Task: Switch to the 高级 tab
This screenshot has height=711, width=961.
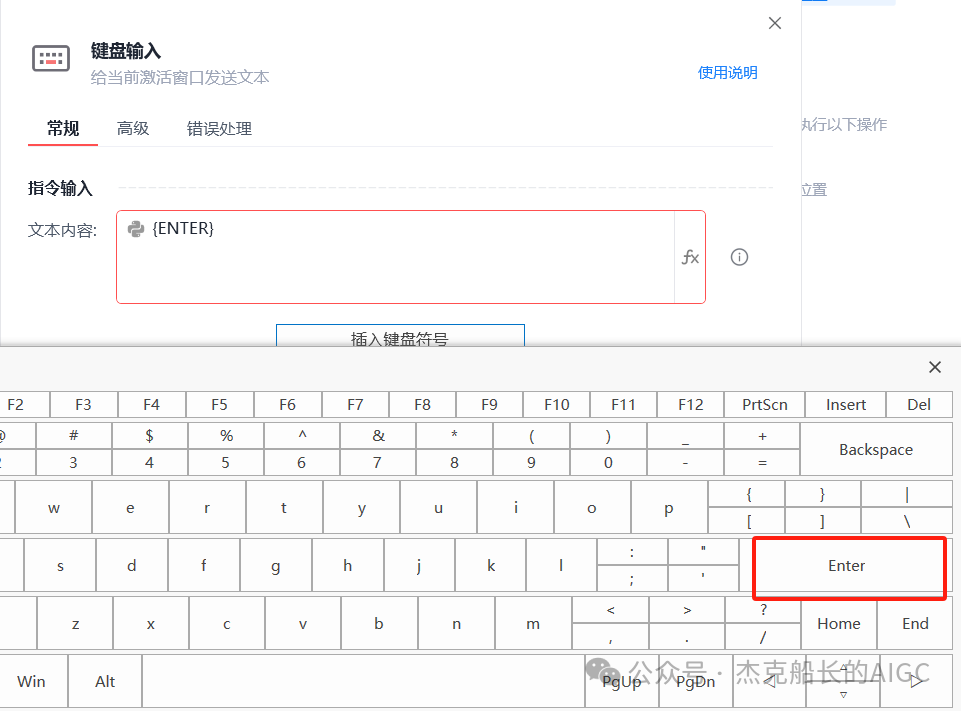Action: tap(133, 129)
